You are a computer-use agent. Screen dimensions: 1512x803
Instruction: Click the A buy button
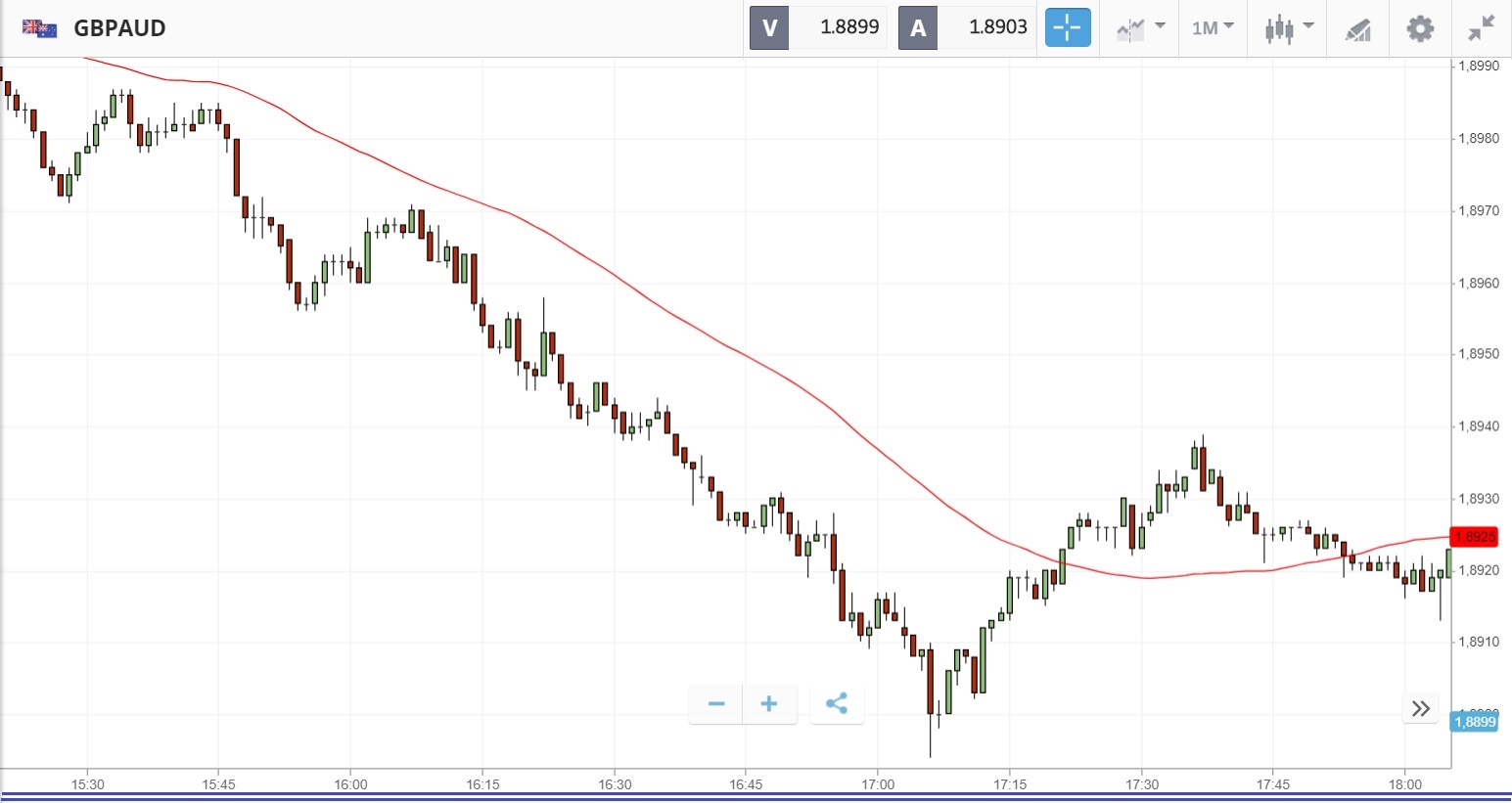click(918, 27)
